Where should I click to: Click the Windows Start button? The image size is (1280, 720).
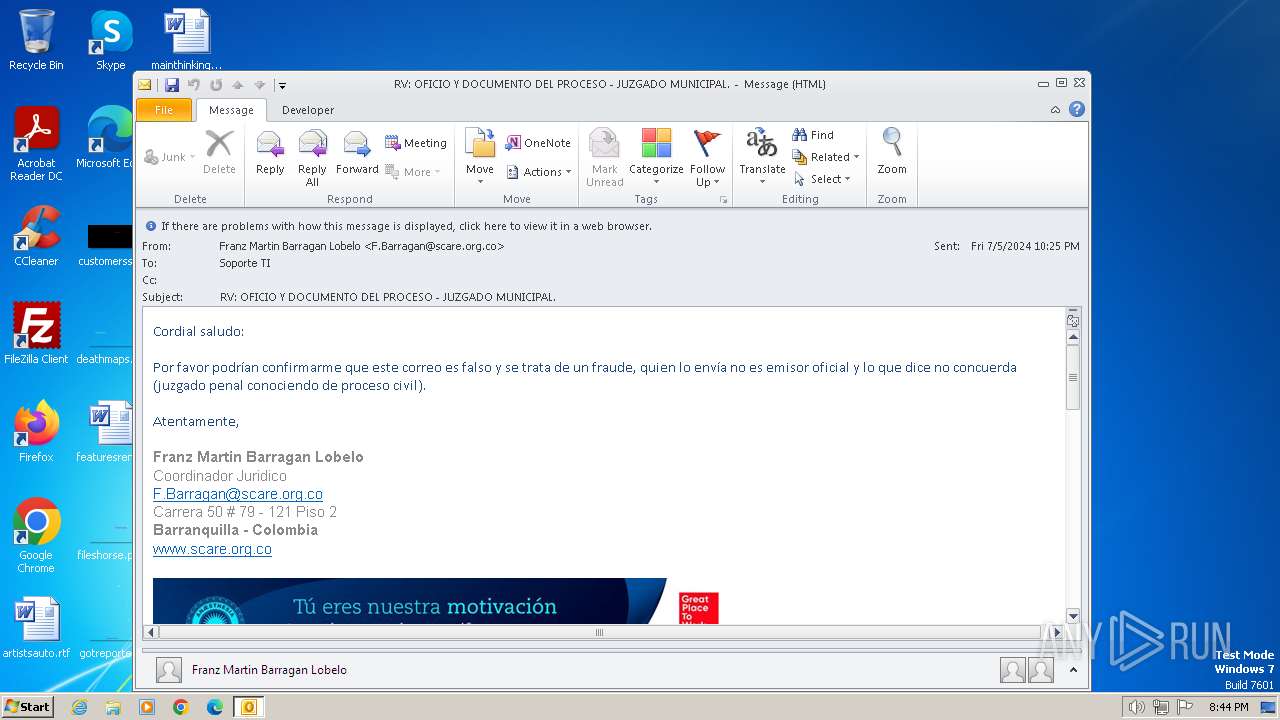point(28,706)
